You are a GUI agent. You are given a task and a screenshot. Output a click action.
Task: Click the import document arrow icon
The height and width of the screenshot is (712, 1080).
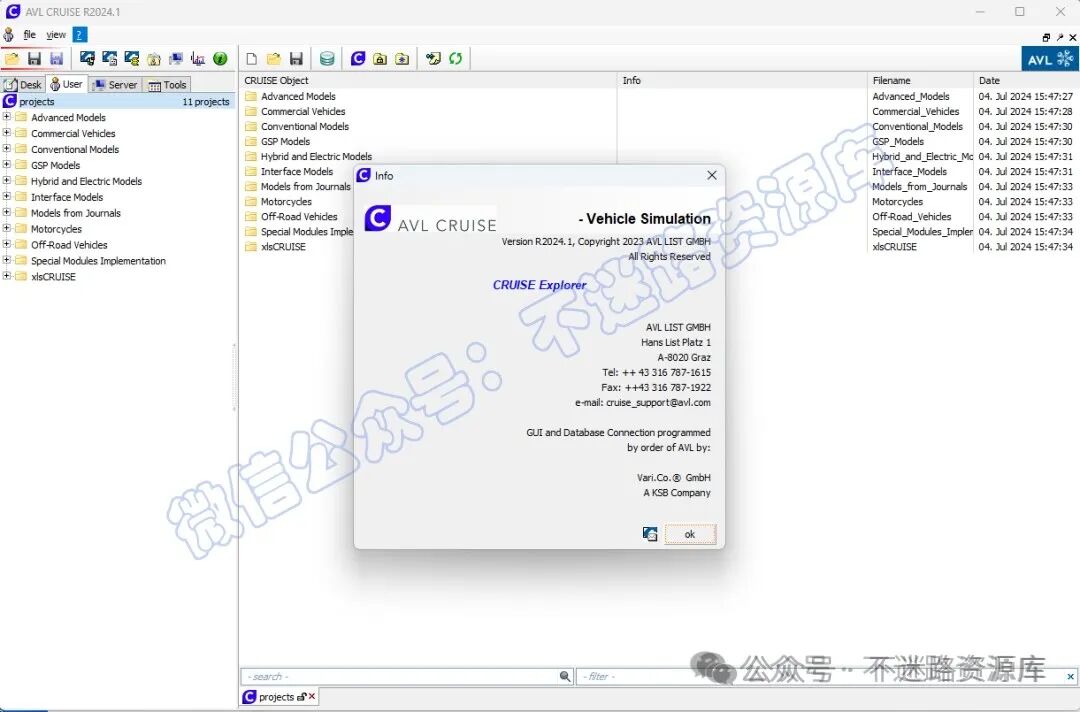[433, 59]
